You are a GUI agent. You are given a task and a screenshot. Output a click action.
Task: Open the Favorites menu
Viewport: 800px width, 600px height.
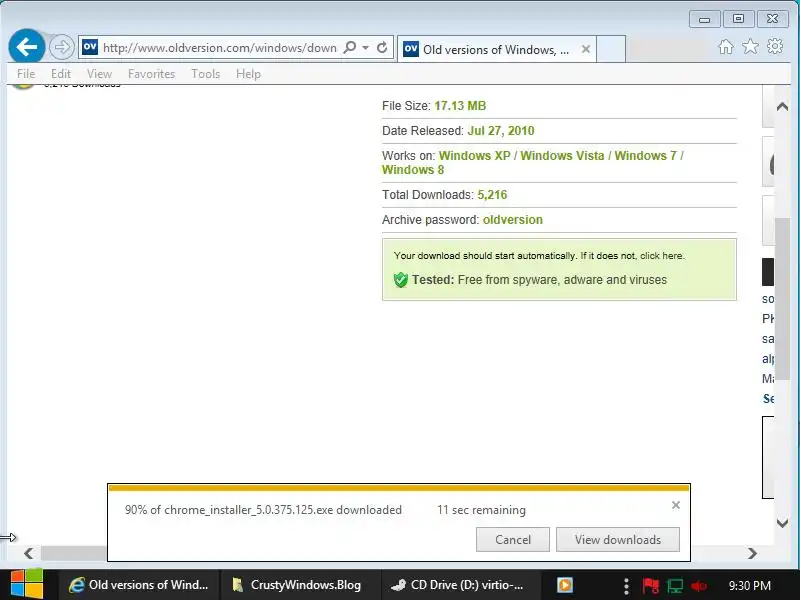pos(152,73)
